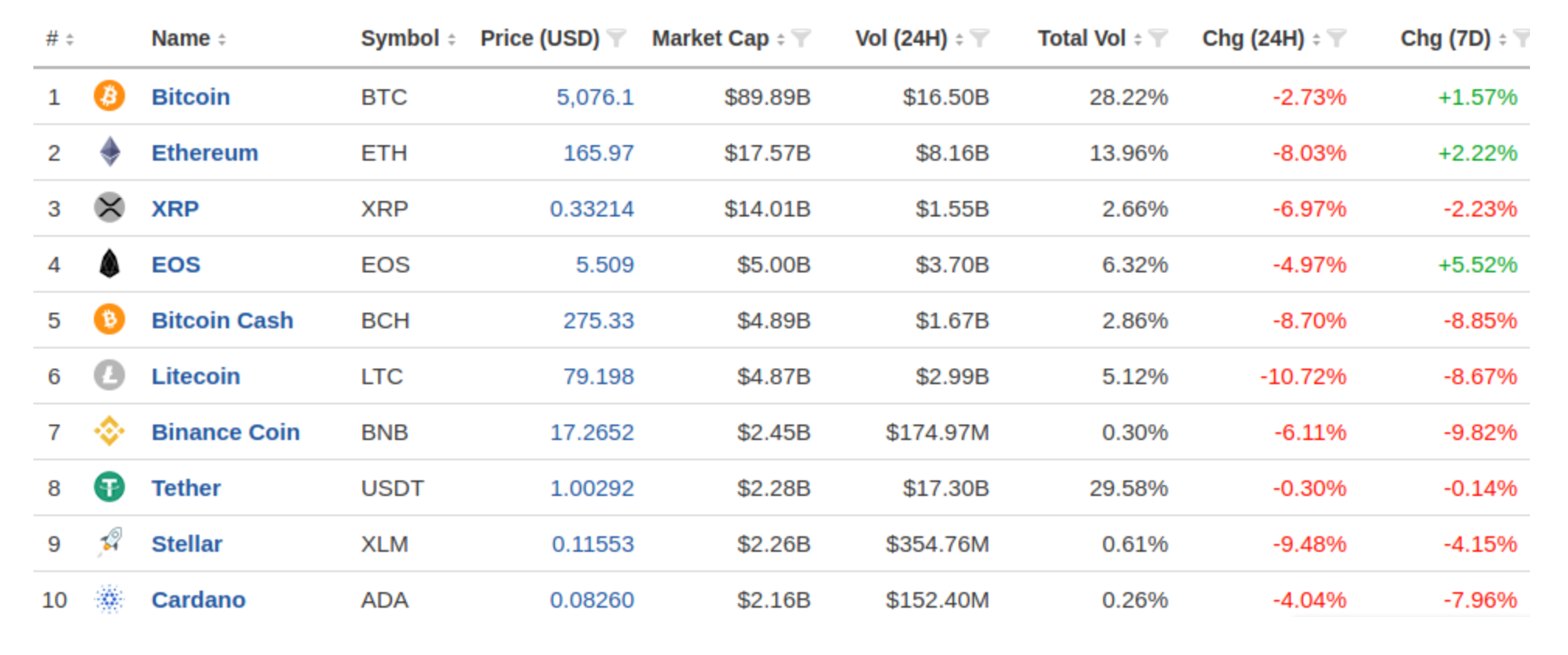This screenshot has height=655, width=1568.
Task: Open the Chg (7D) filter funnel icon
Action: tap(1521, 38)
